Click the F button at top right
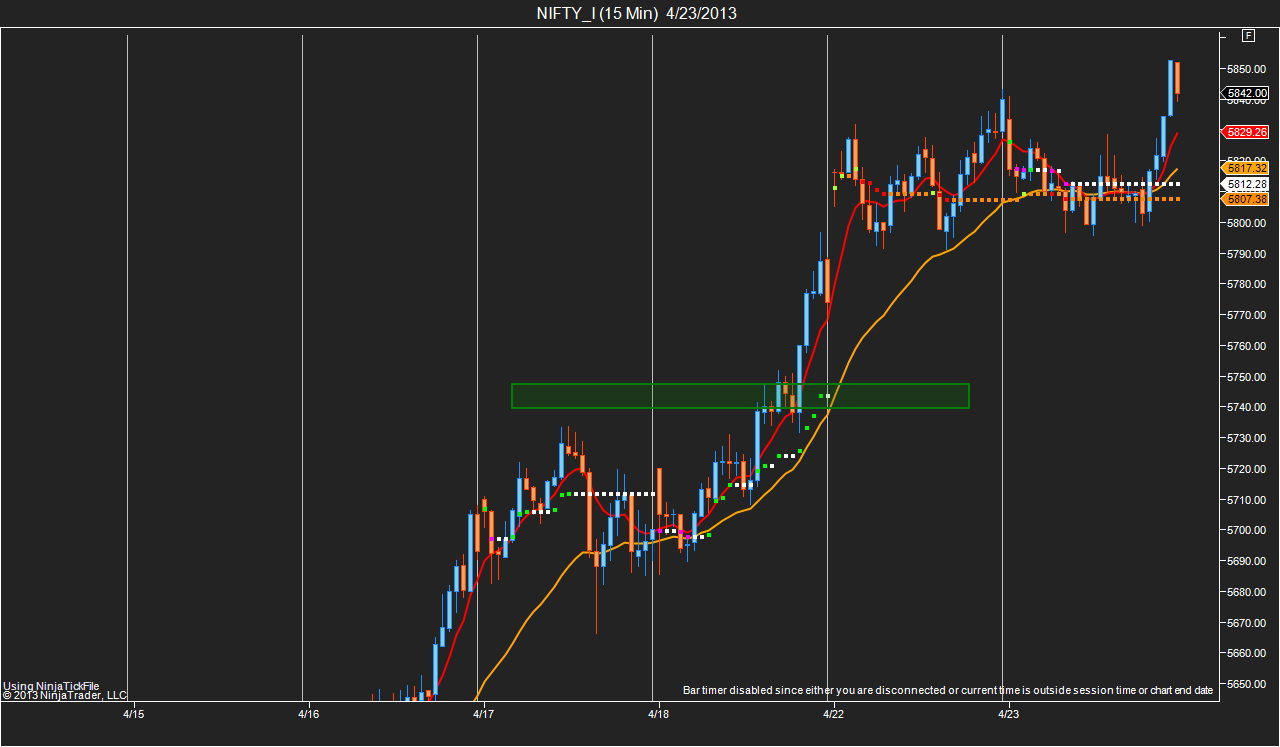 [x=1248, y=36]
